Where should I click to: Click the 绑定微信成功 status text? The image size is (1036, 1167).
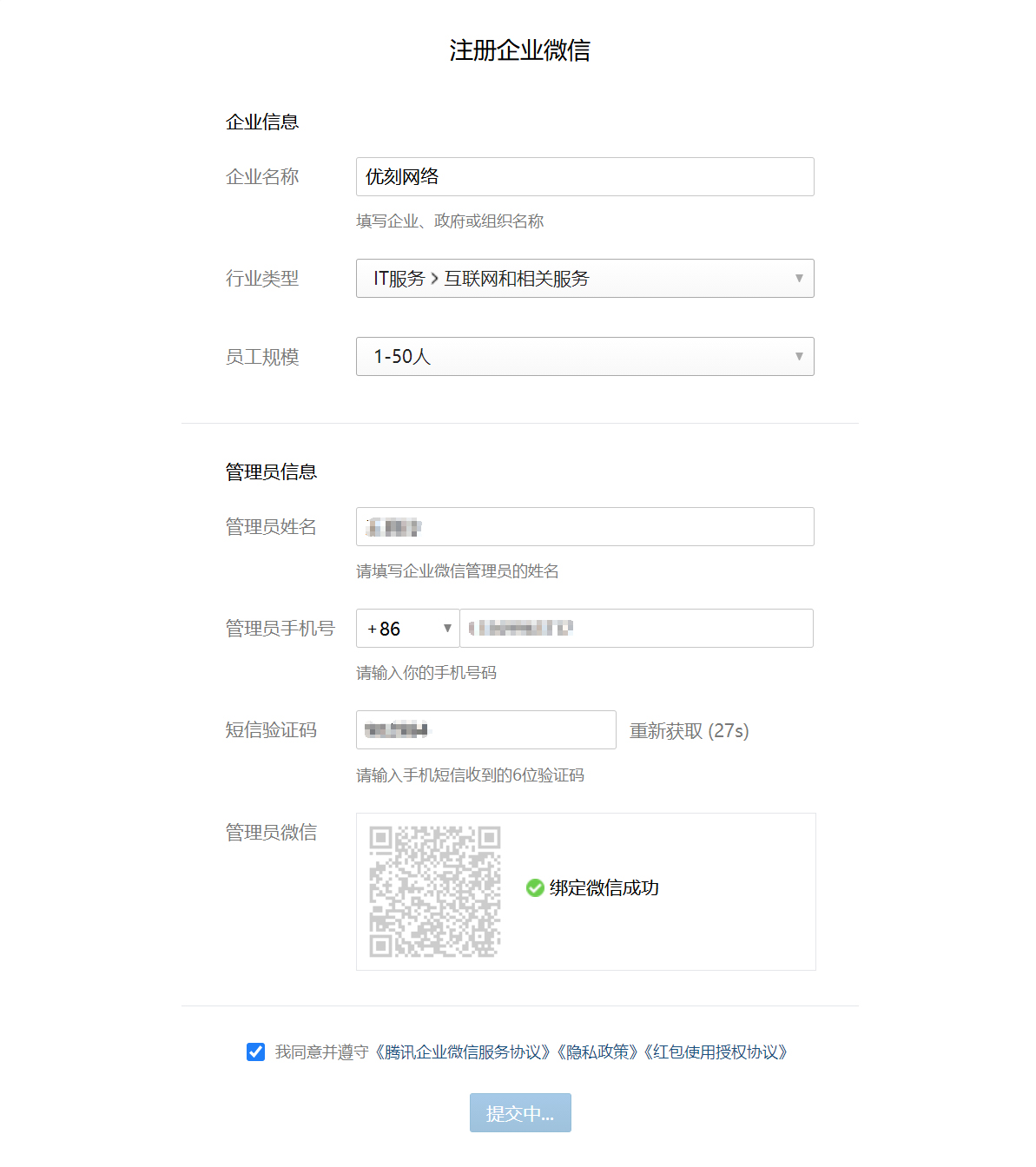604,888
